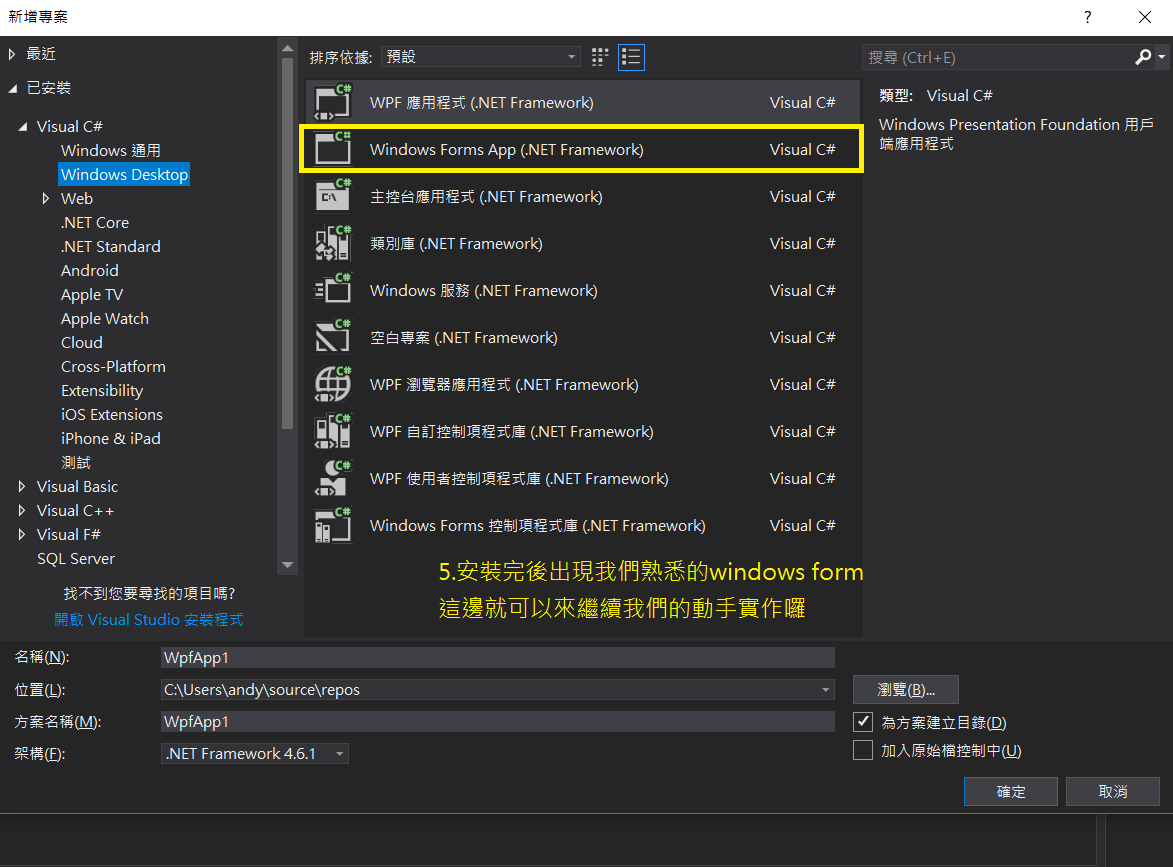Select the Windows Forms App template icon
Screen dimensions: 1173x867
[333, 149]
